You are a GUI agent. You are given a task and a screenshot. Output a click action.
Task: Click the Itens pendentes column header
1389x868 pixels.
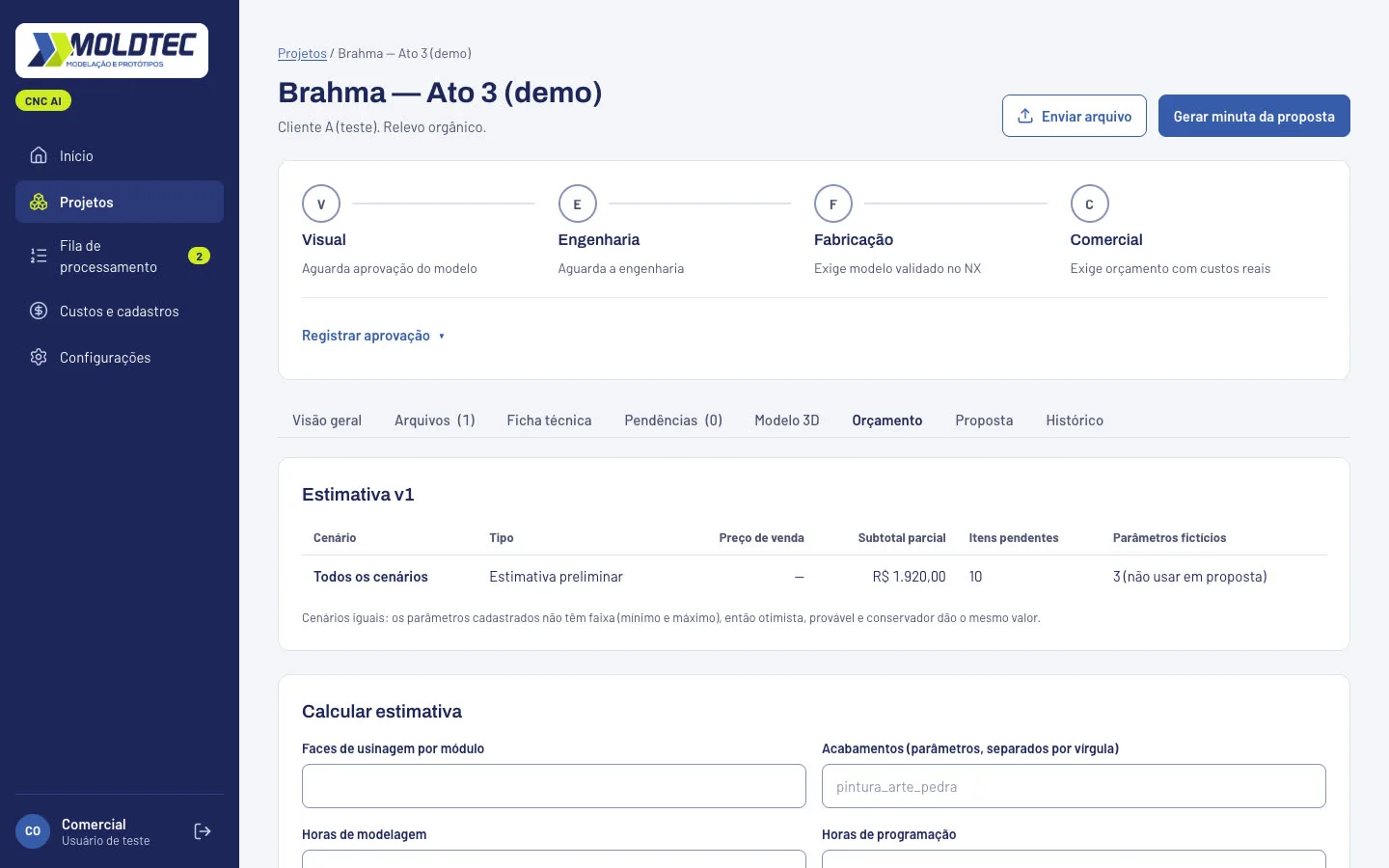click(x=1014, y=538)
